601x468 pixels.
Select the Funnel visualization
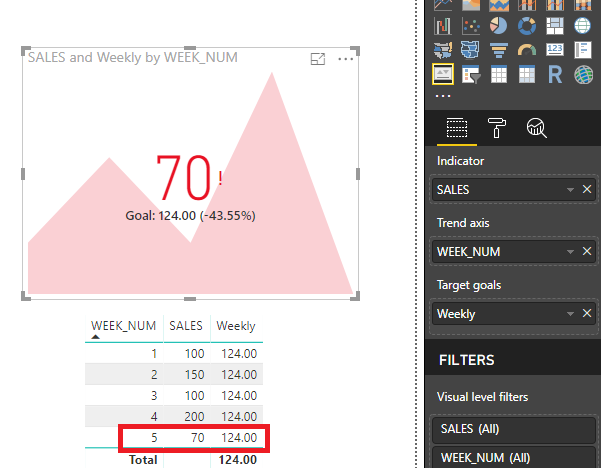pos(499,50)
